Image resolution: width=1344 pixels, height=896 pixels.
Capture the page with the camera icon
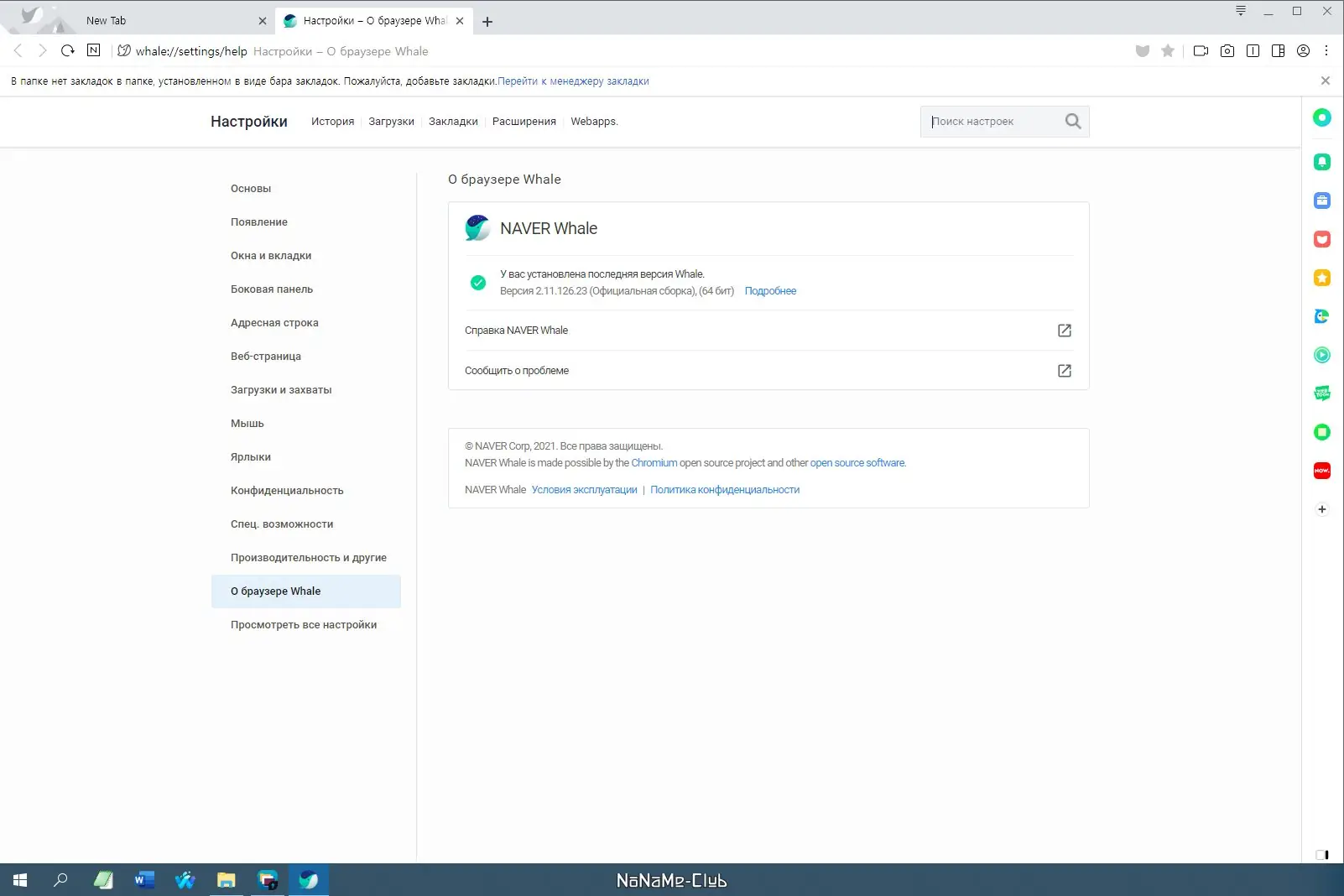pos(1227,51)
